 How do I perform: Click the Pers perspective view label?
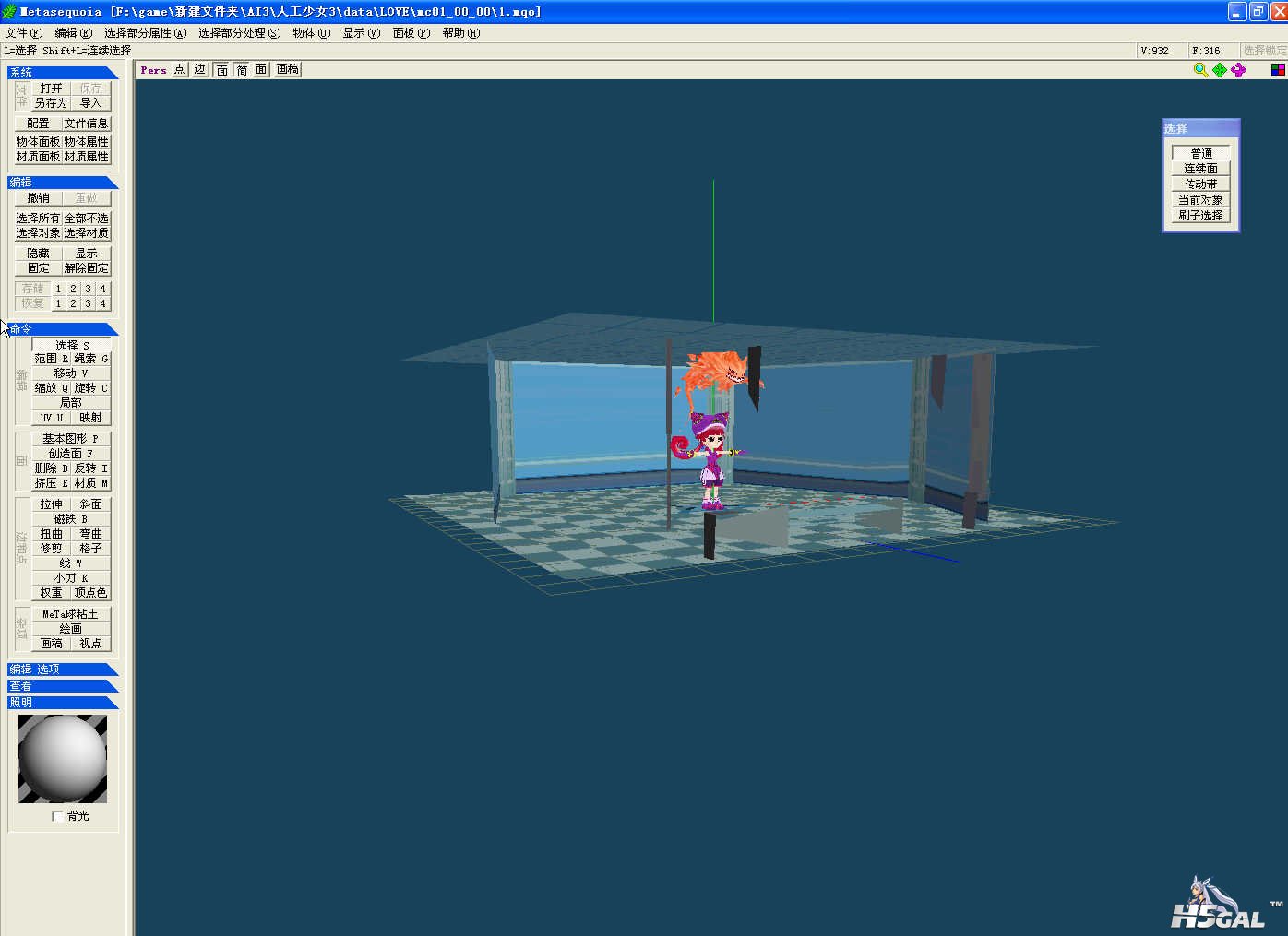pos(153,70)
